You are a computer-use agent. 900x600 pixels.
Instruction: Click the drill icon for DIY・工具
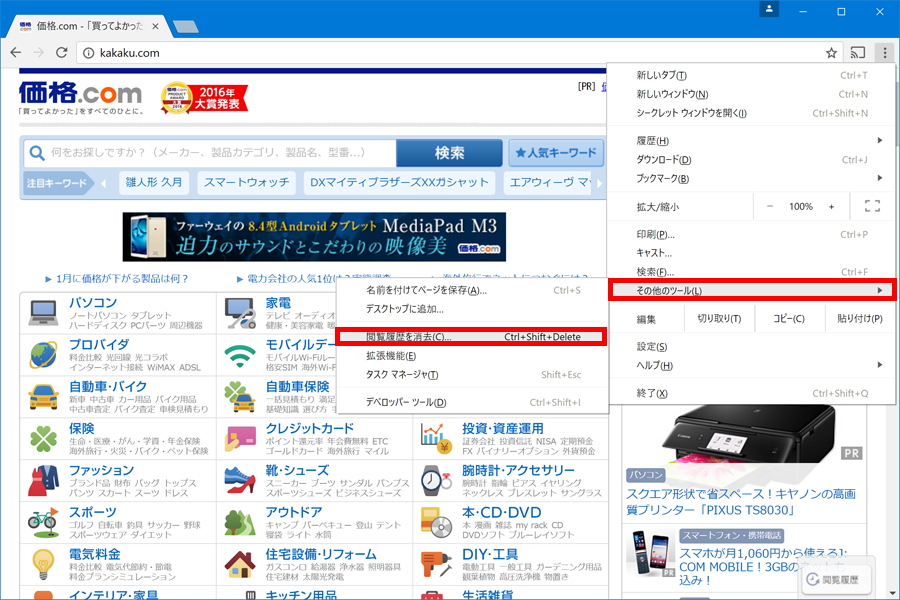[x=436, y=564]
